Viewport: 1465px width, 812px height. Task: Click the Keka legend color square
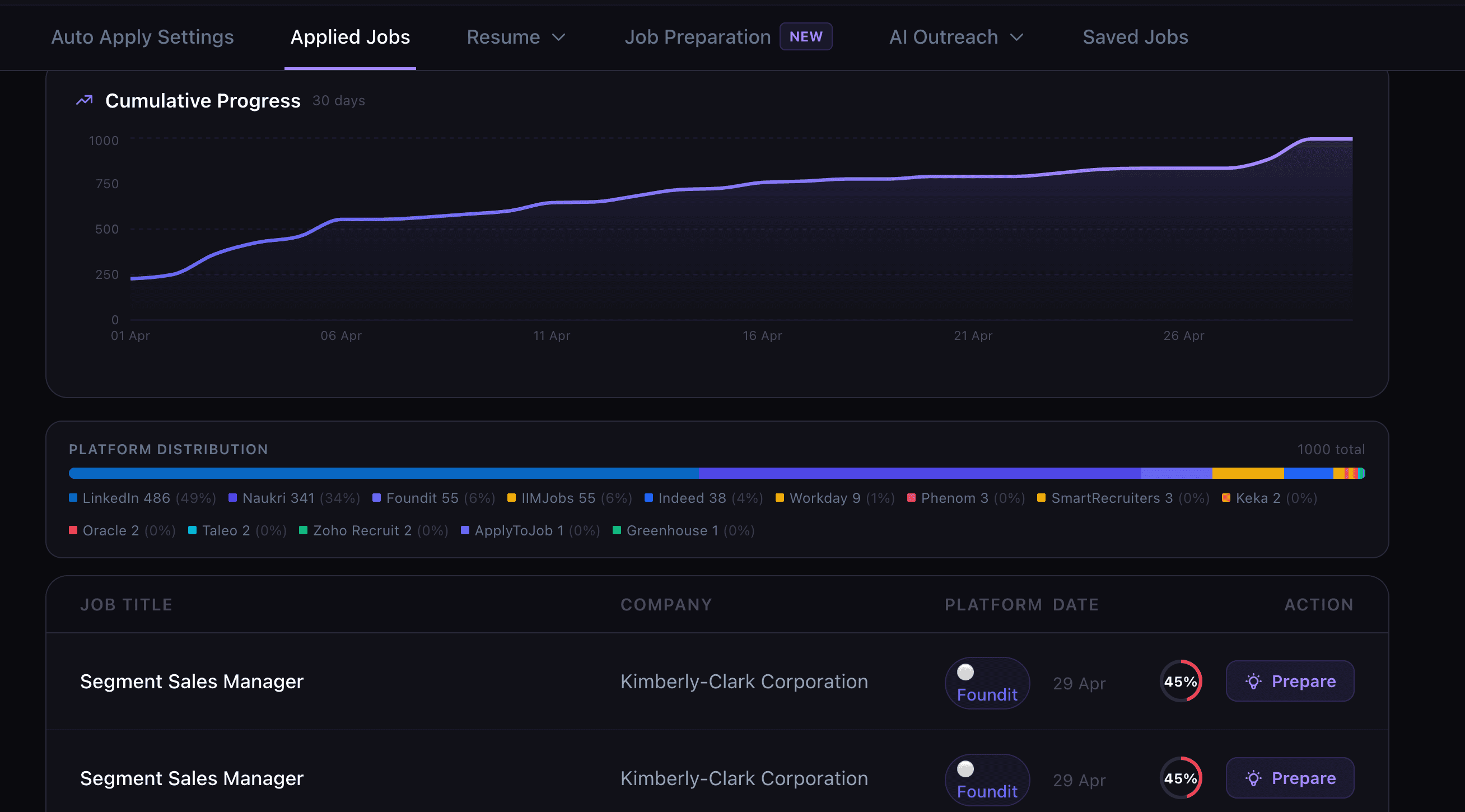coord(1226,497)
